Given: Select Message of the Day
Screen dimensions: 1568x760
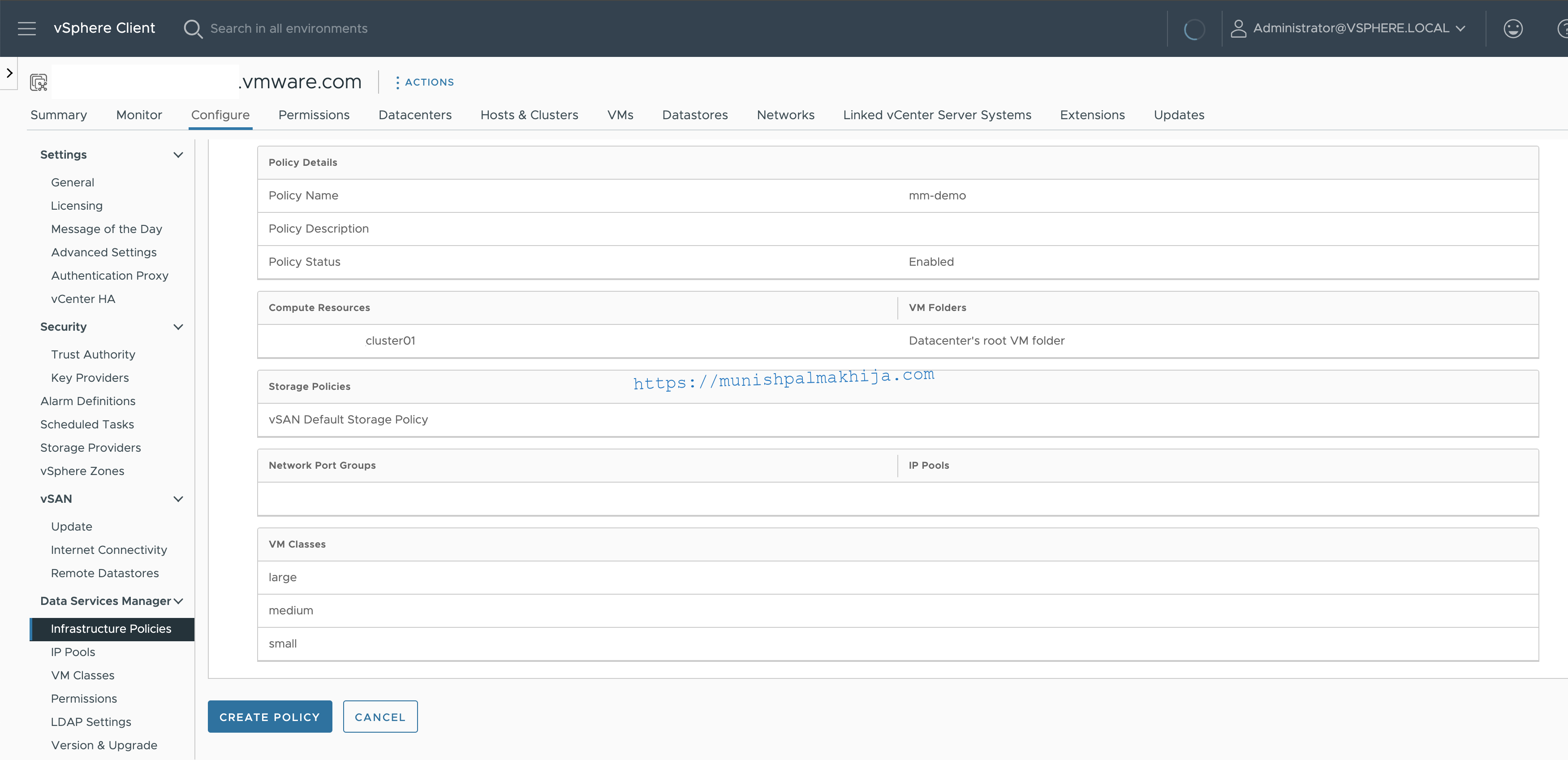Looking at the screenshot, I should coord(107,229).
